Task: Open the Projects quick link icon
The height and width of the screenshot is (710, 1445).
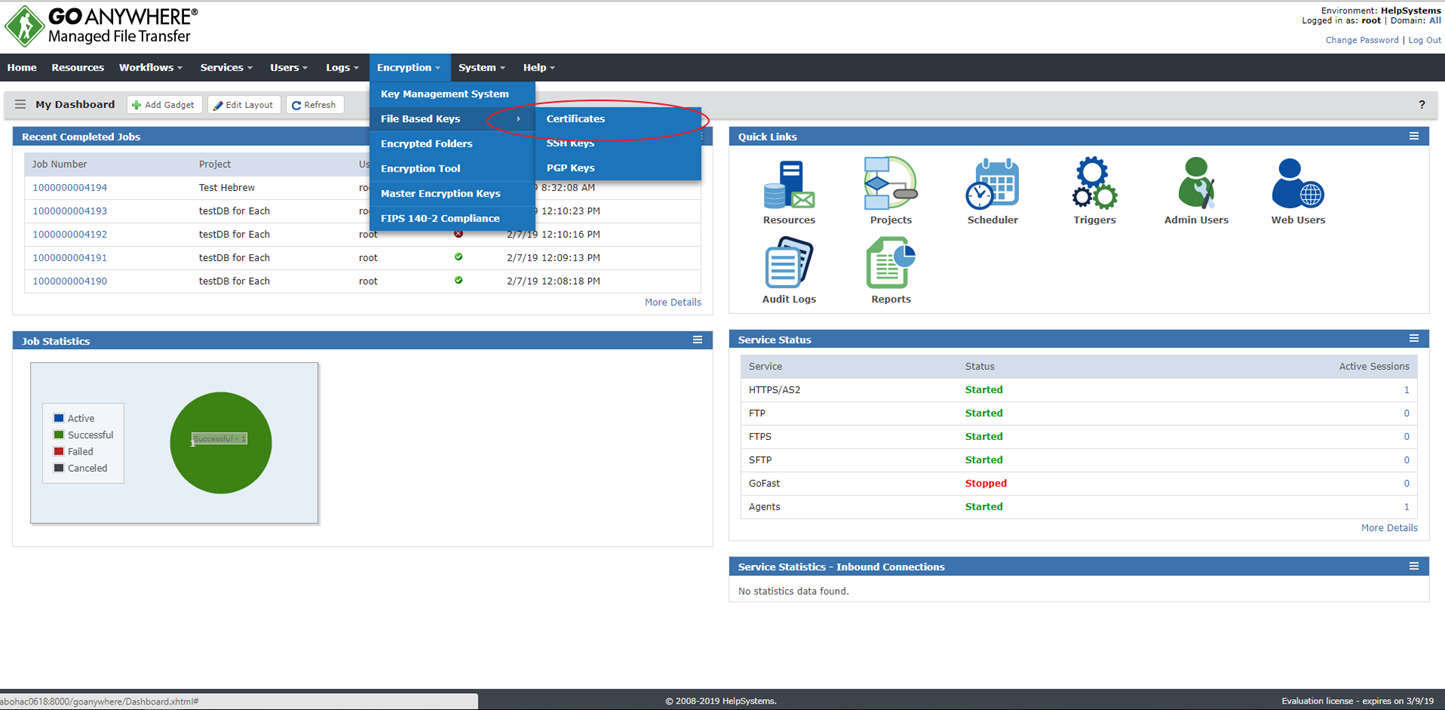Action: (x=891, y=184)
